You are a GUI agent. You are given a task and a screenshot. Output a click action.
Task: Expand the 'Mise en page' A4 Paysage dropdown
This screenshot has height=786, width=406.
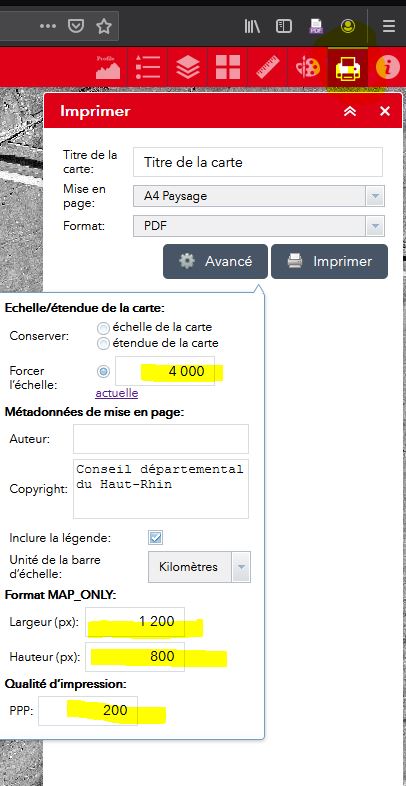[259, 196]
